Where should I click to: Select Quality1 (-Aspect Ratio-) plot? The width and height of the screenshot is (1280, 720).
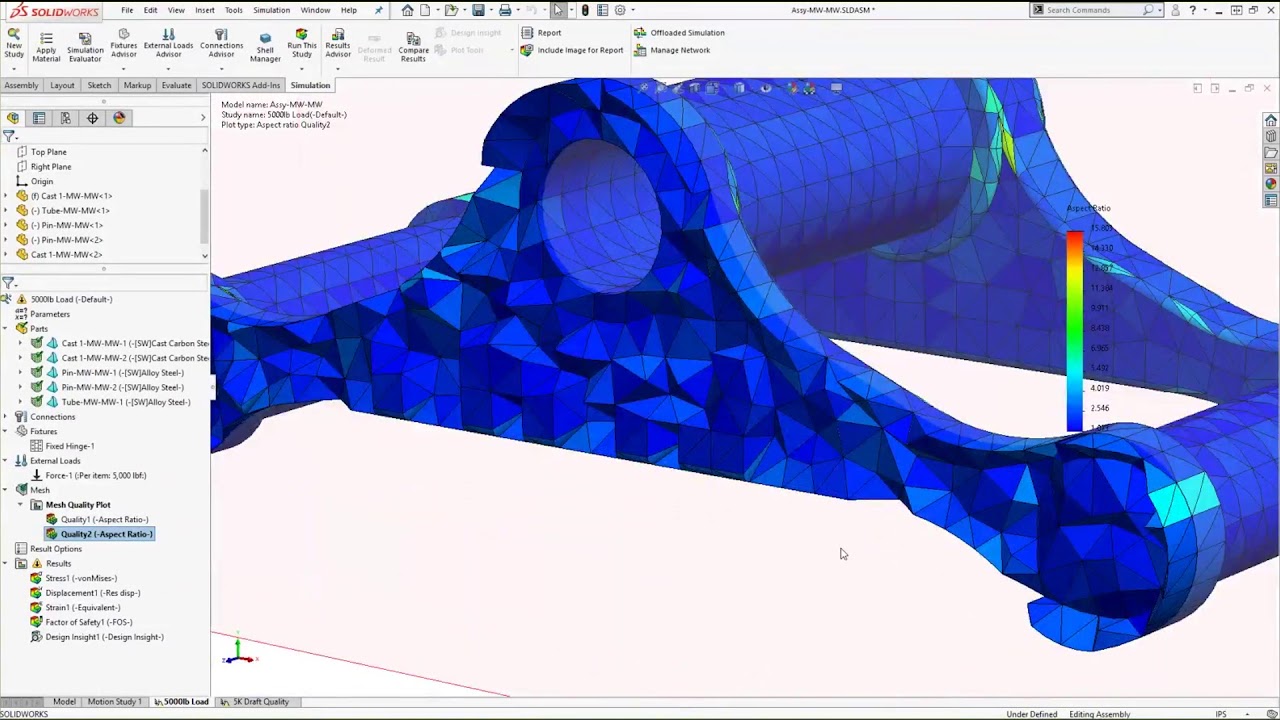[97, 520]
